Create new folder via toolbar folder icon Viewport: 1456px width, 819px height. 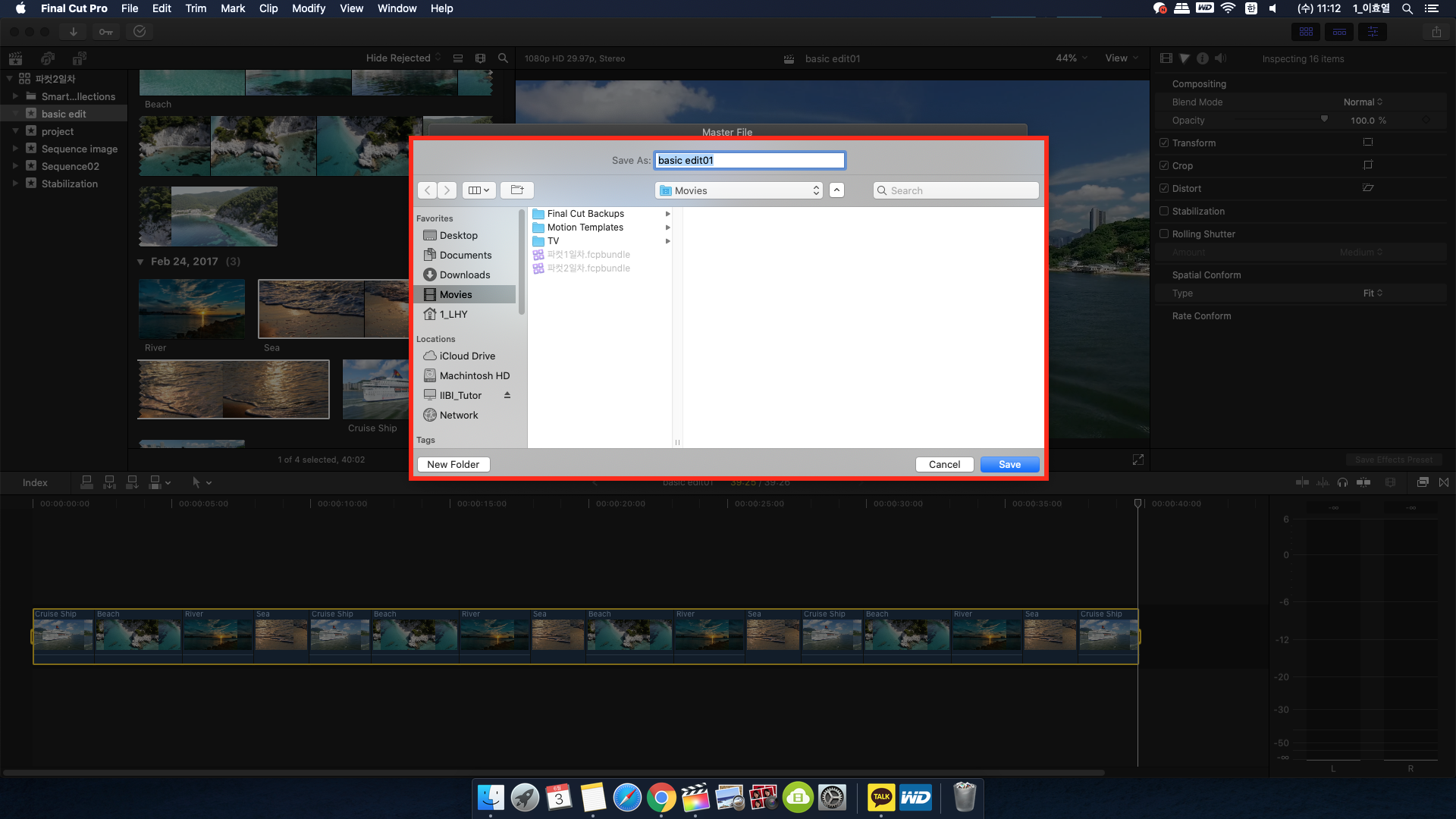coord(517,190)
